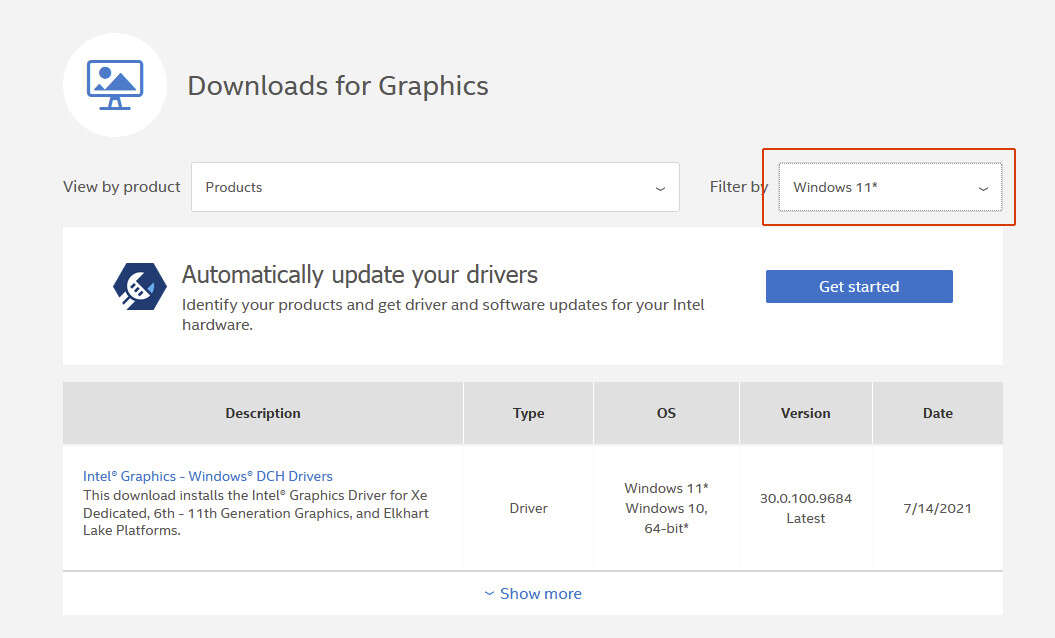Image resolution: width=1055 pixels, height=638 pixels.
Task: Click the Graphics monitor icon
Action: click(114, 85)
